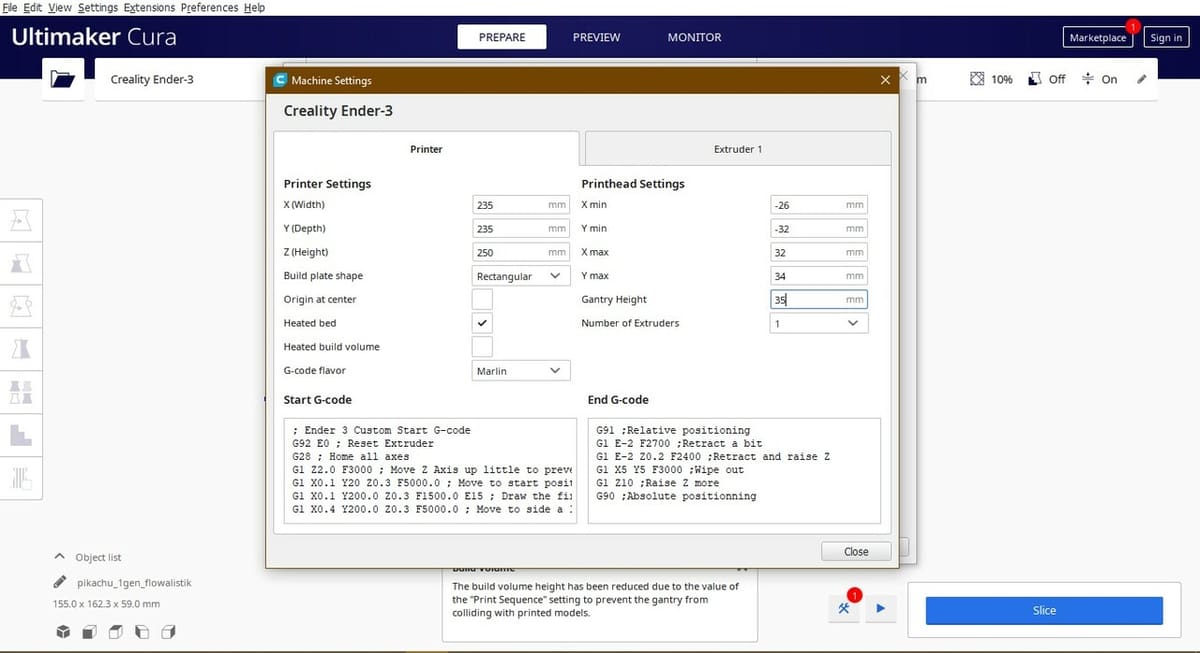Open the file folder icon

click(62, 80)
